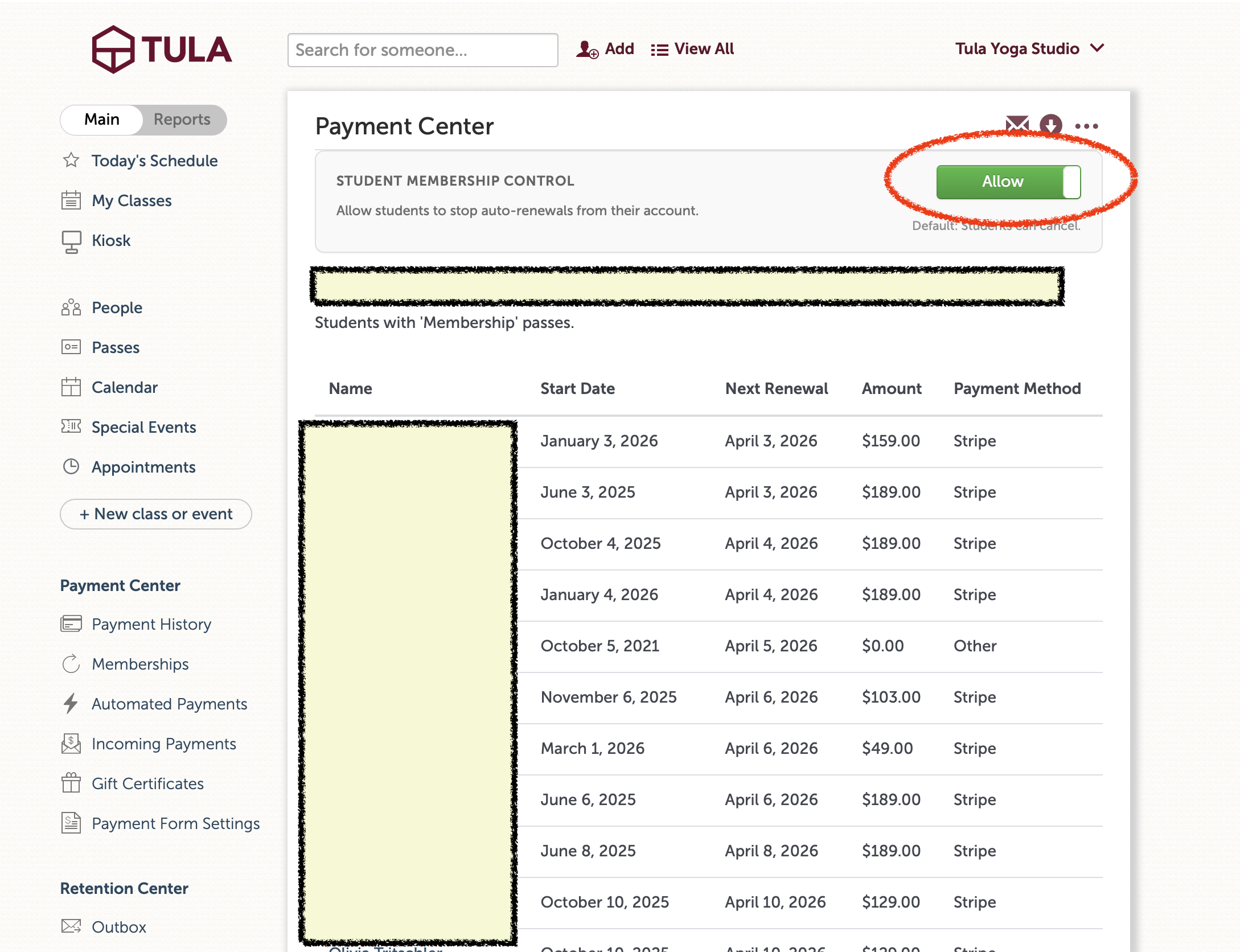Click the Memberships refresh circle icon
The image size is (1240, 952).
tap(71, 664)
